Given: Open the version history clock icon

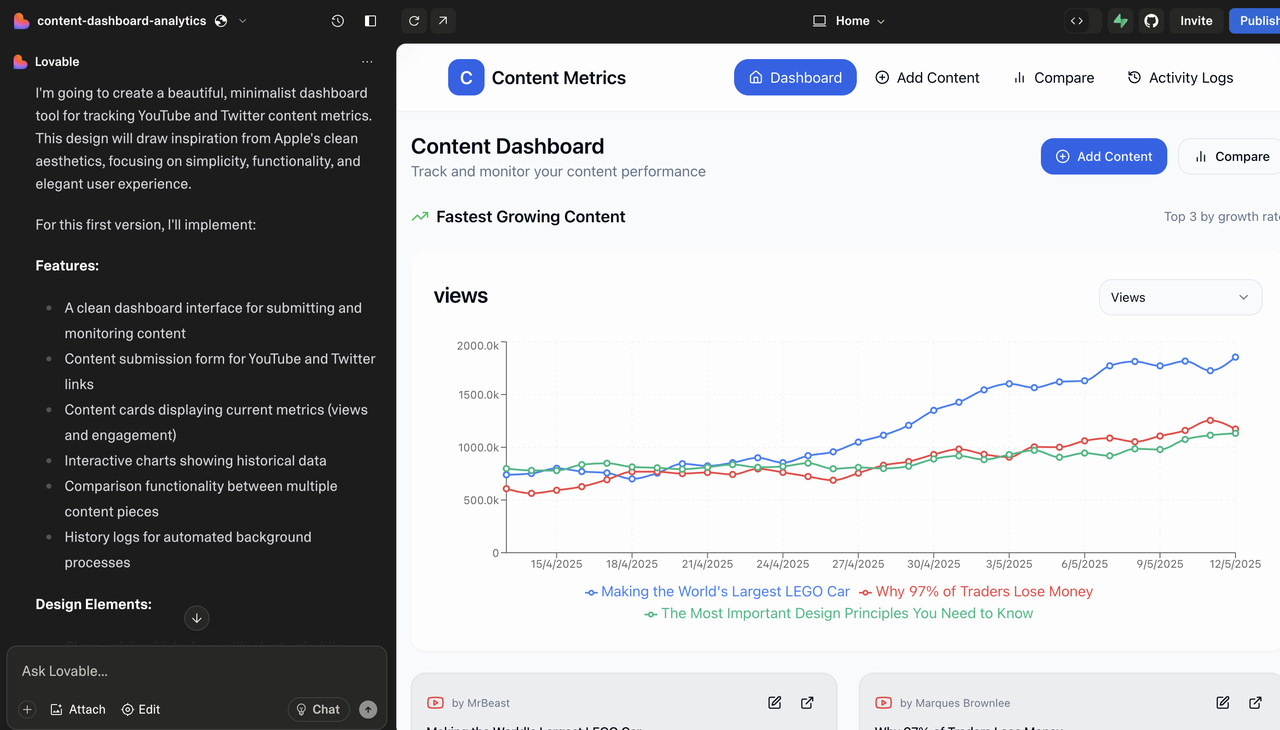Looking at the screenshot, I should click(x=338, y=21).
